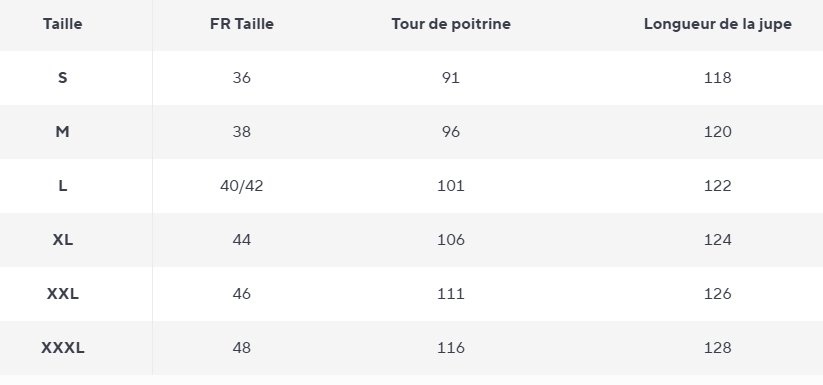Select the XL size row label

click(62, 240)
